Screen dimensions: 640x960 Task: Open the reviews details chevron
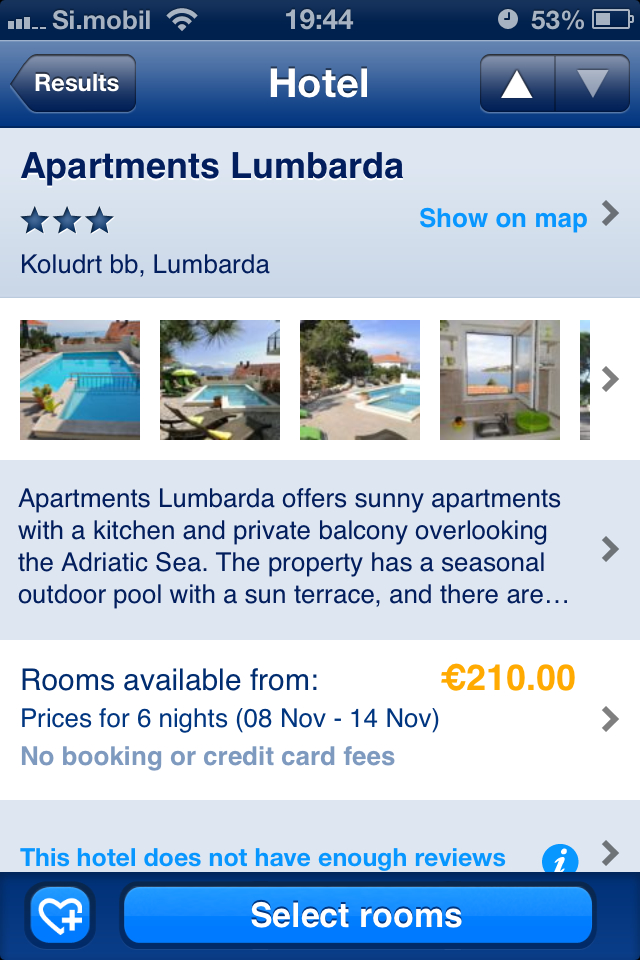click(610, 852)
